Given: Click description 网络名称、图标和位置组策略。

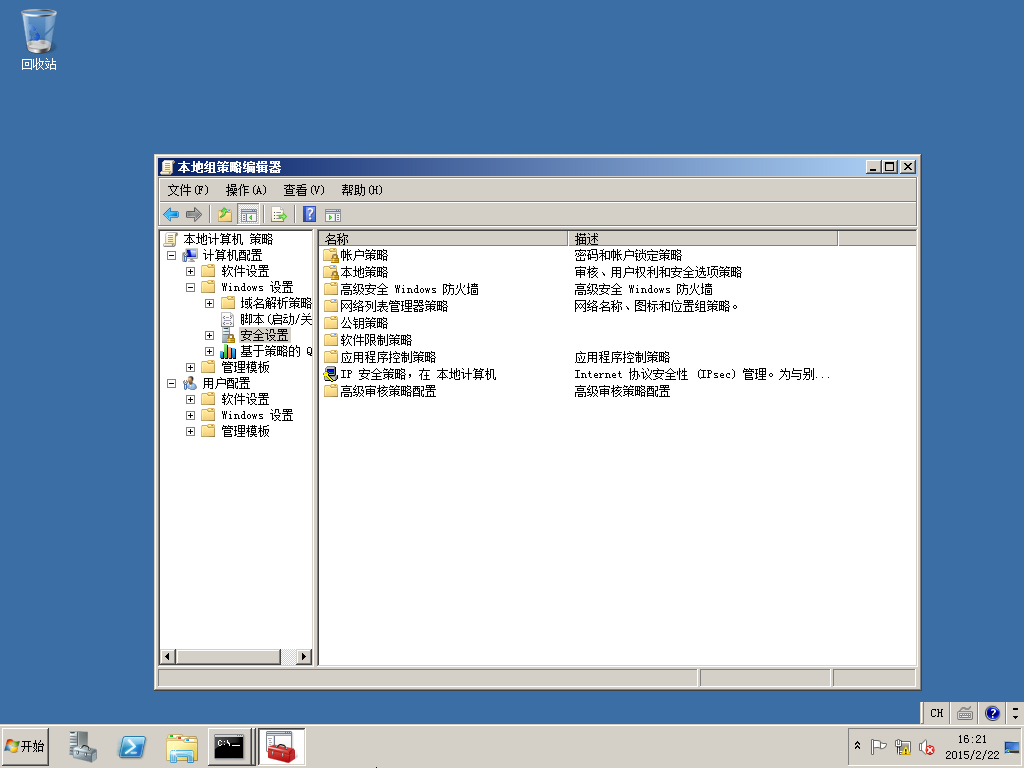Looking at the screenshot, I should point(656,306).
